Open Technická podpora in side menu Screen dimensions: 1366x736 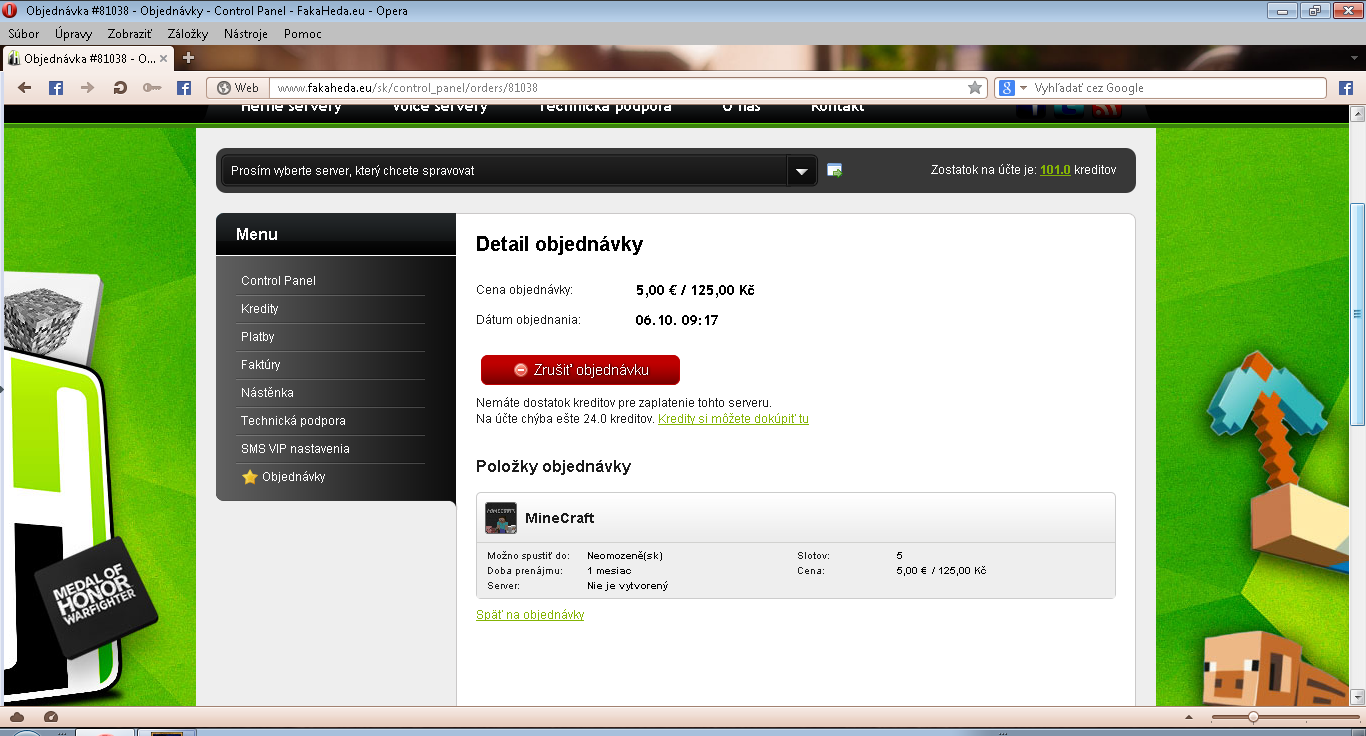[293, 421]
